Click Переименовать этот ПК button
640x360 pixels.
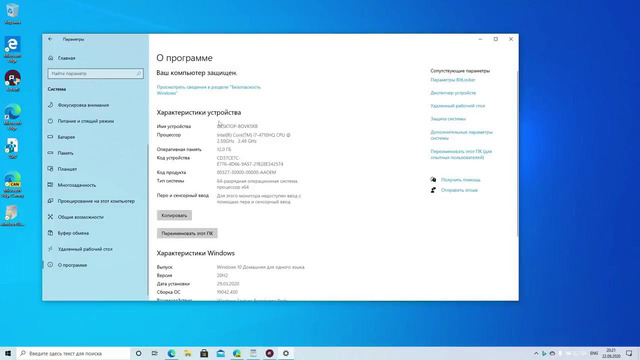tap(187, 233)
